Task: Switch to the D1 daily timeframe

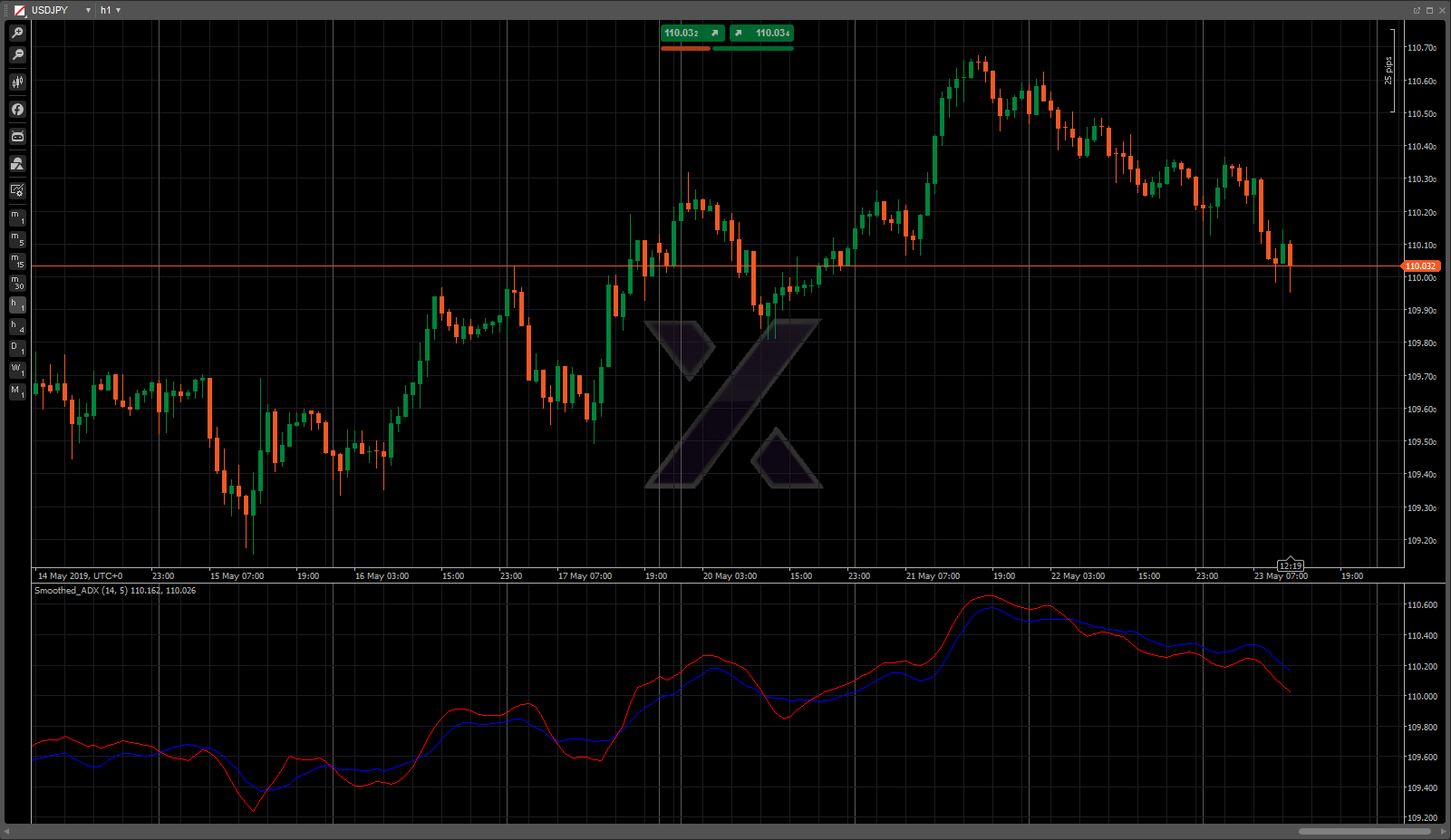Action: pos(17,348)
